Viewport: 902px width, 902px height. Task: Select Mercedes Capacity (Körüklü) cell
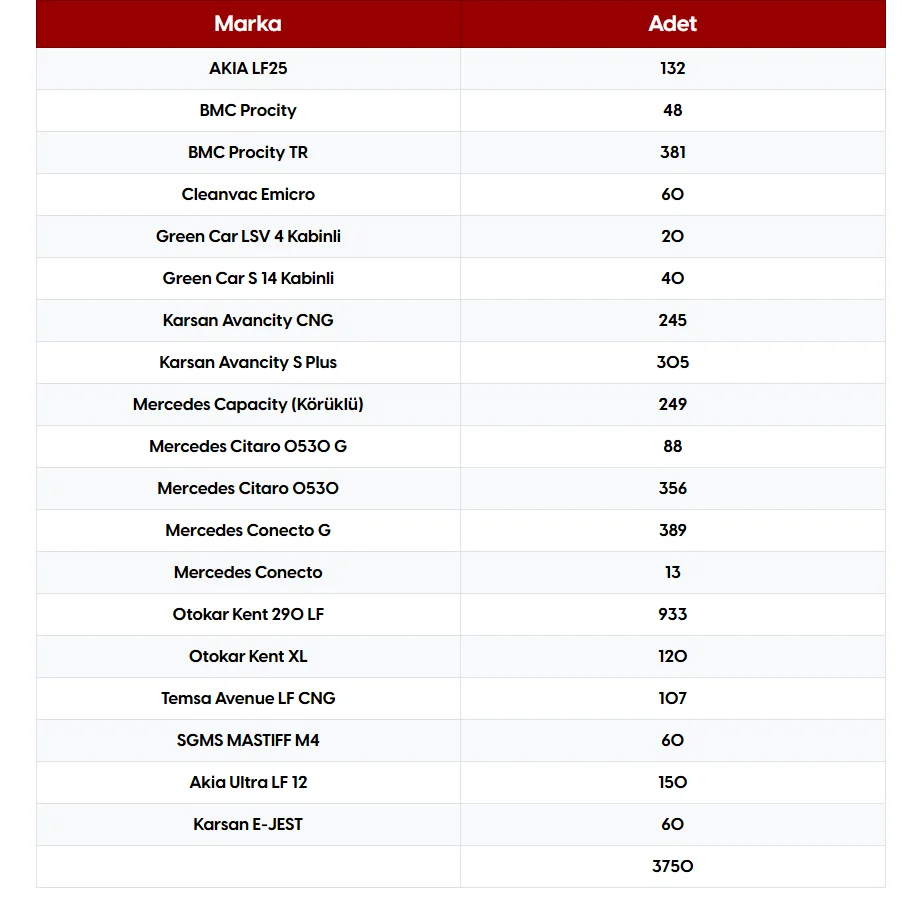pos(248,404)
